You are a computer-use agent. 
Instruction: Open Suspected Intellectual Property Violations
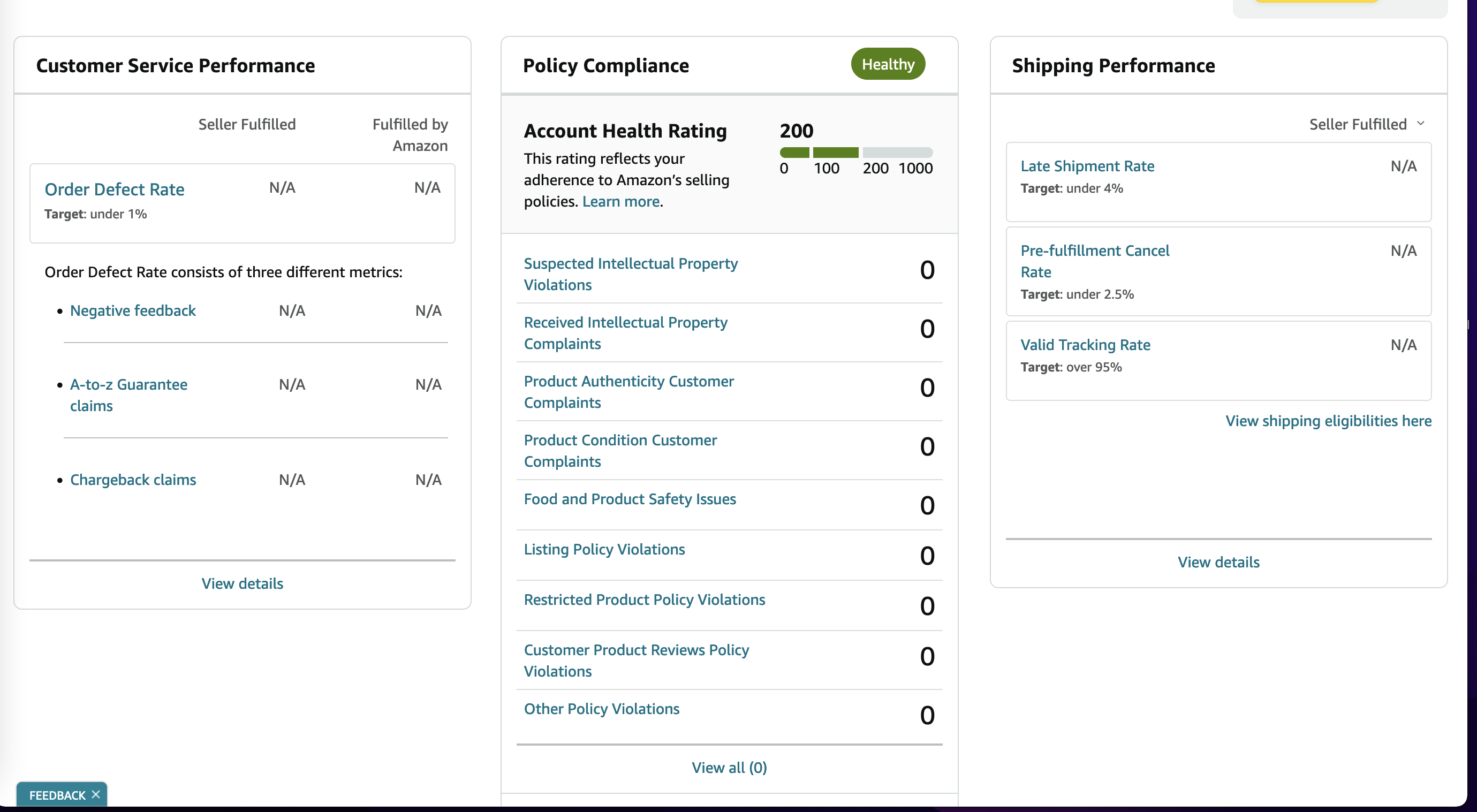(631, 274)
